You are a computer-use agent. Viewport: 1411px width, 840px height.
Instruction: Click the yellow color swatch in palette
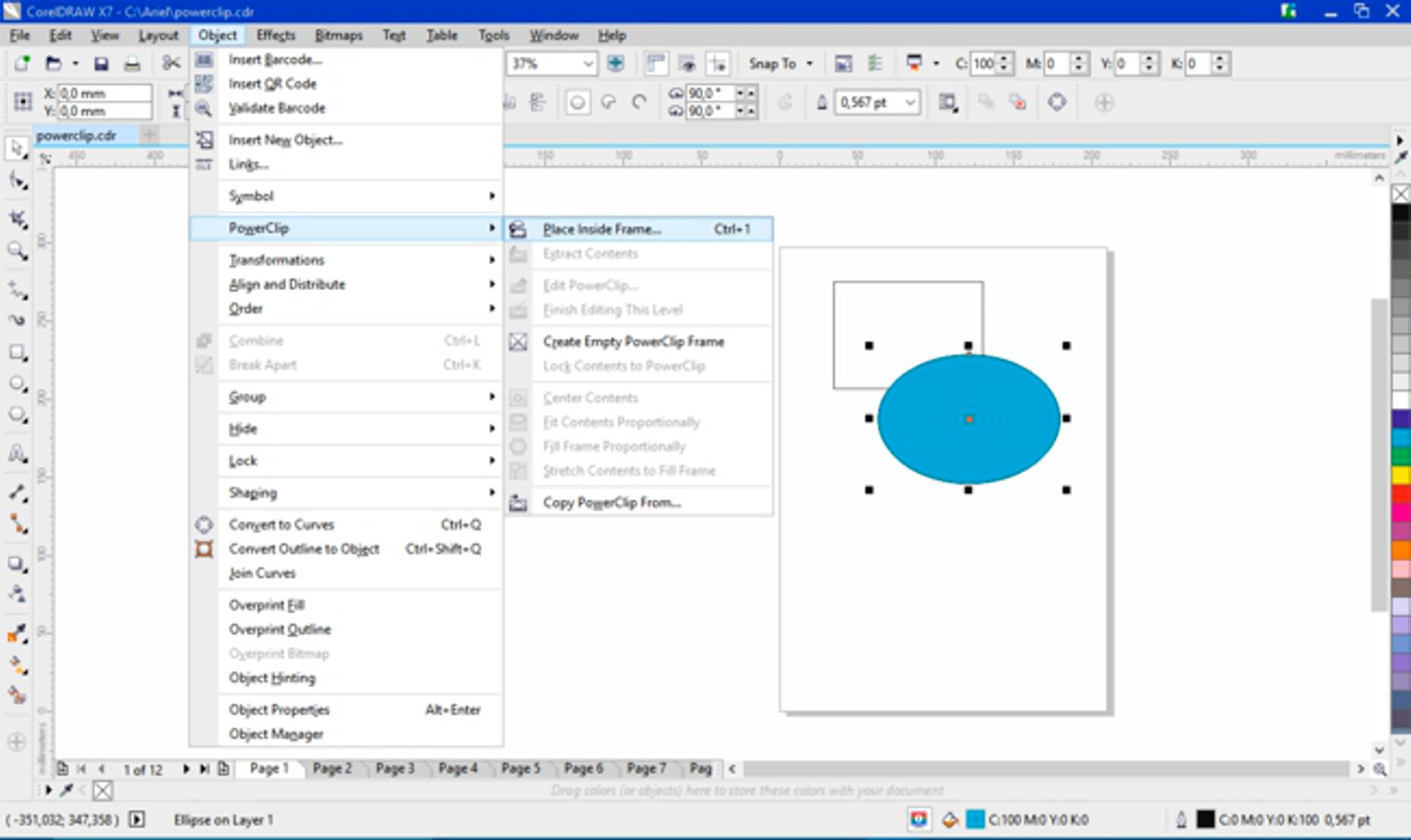(1401, 475)
